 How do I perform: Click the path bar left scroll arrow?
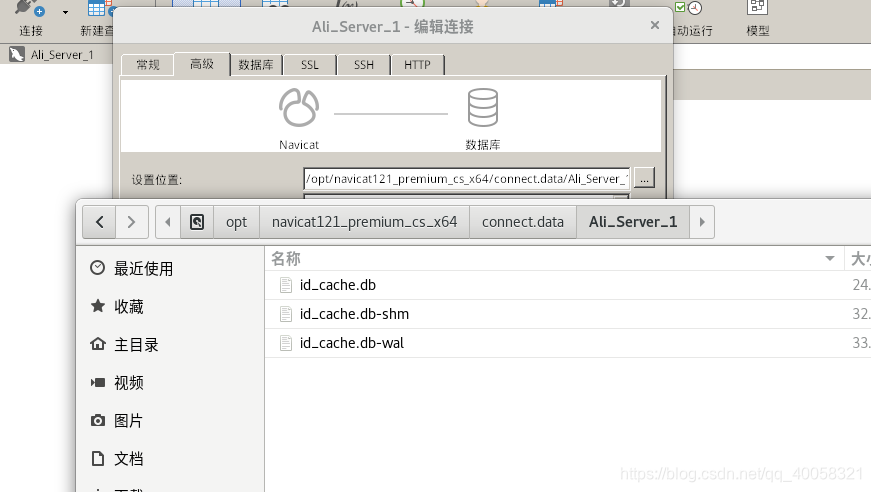[168, 222]
